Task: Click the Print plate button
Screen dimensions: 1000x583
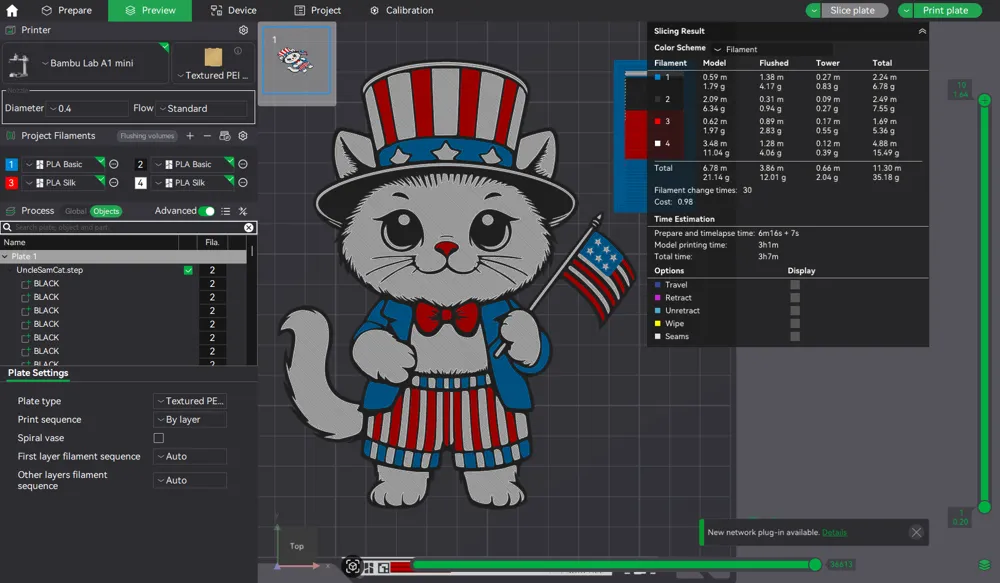Action: (946, 10)
